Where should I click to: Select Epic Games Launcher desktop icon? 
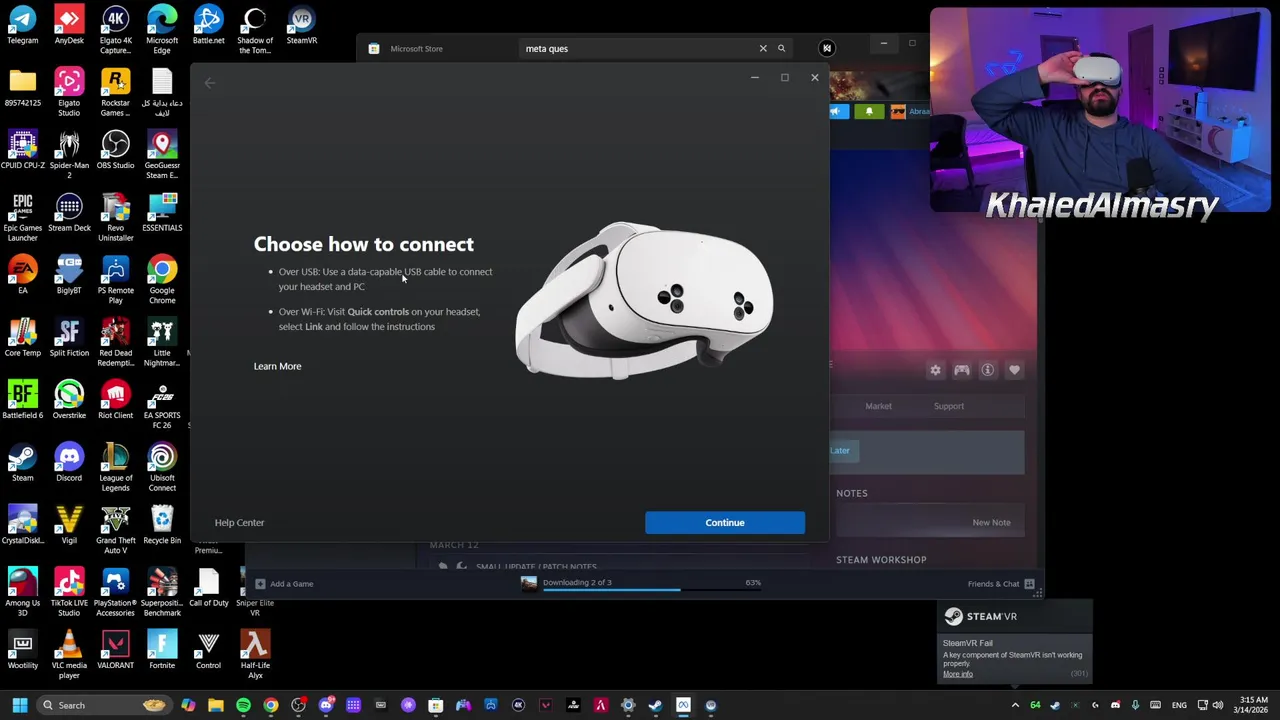pos(22,218)
